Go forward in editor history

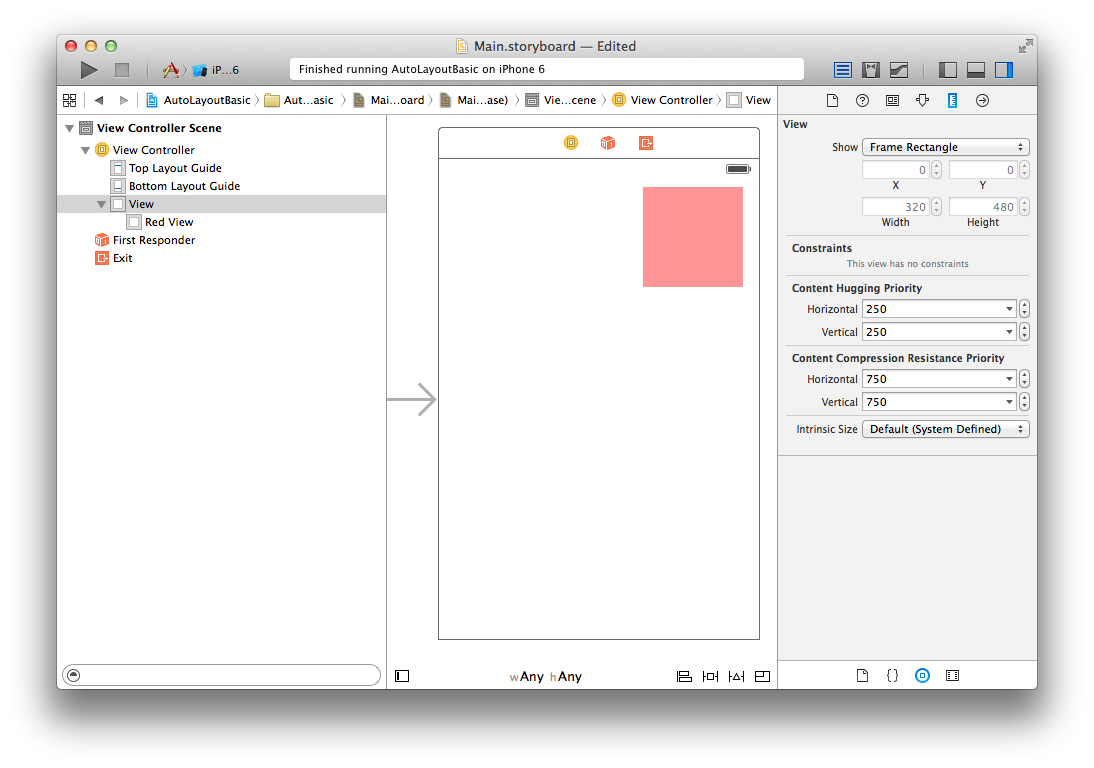[123, 100]
